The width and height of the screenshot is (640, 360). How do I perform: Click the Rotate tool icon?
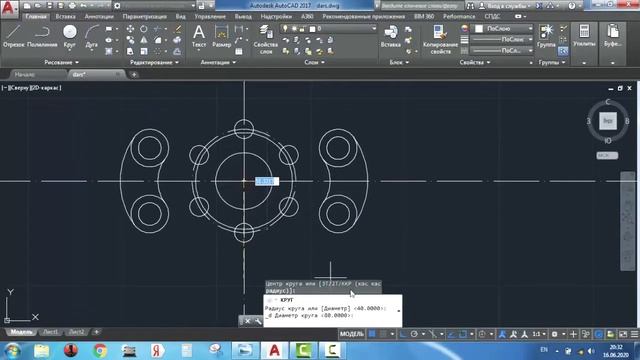click(144, 29)
